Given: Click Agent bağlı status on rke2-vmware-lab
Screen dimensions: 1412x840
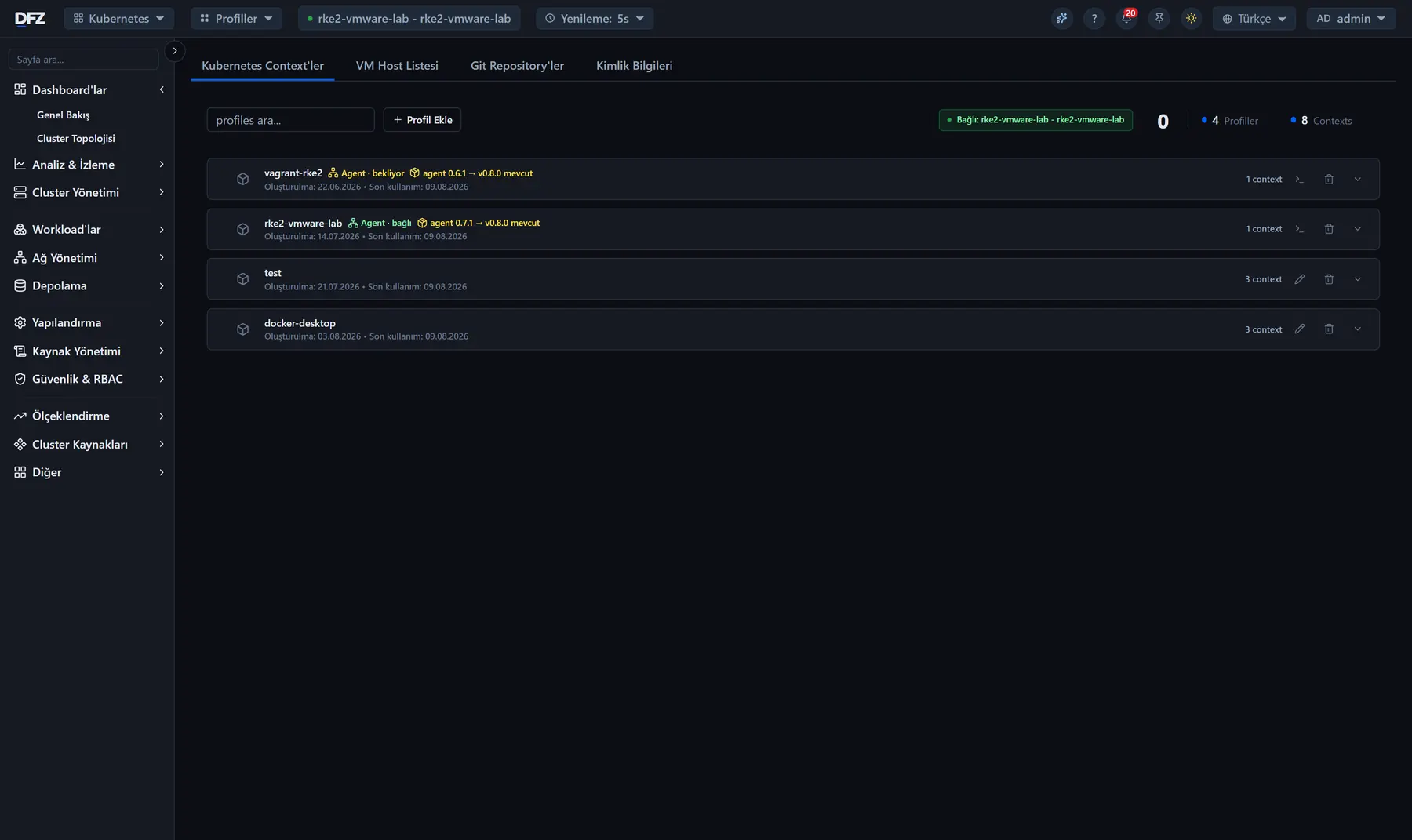Looking at the screenshot, I should (380, 224).
